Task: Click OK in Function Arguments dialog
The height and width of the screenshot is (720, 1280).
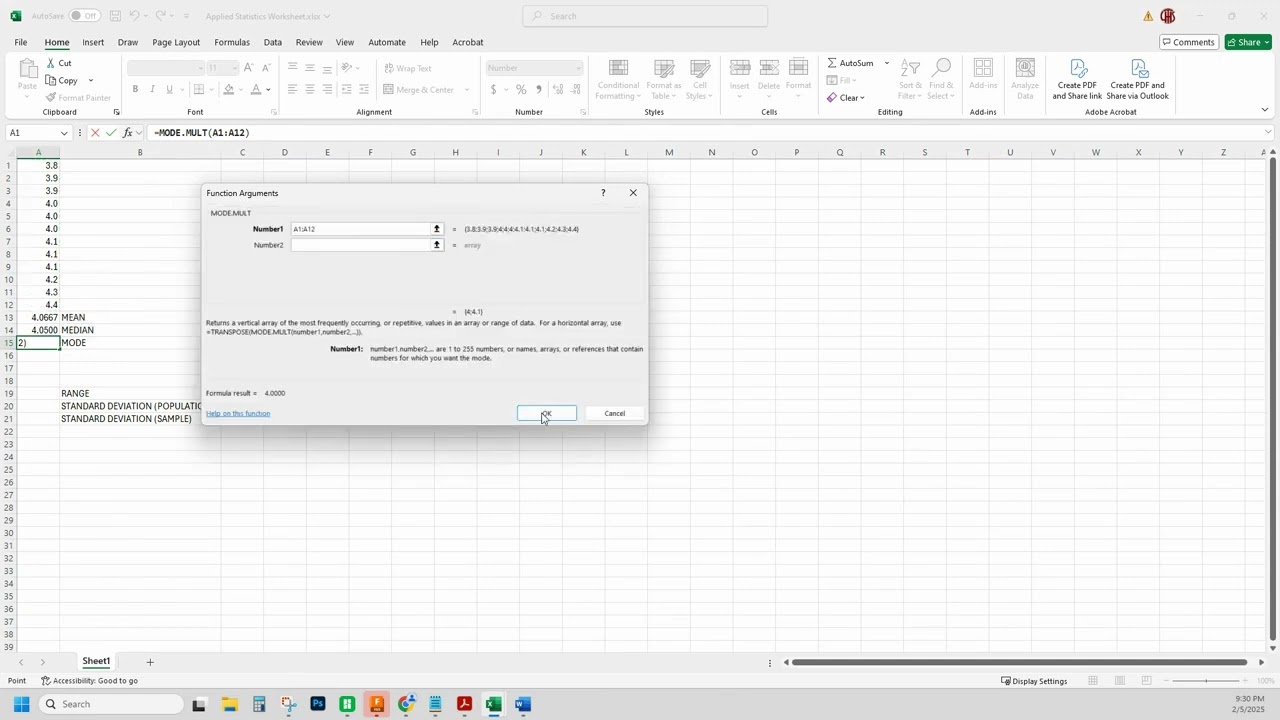Action: coord(546,413)
